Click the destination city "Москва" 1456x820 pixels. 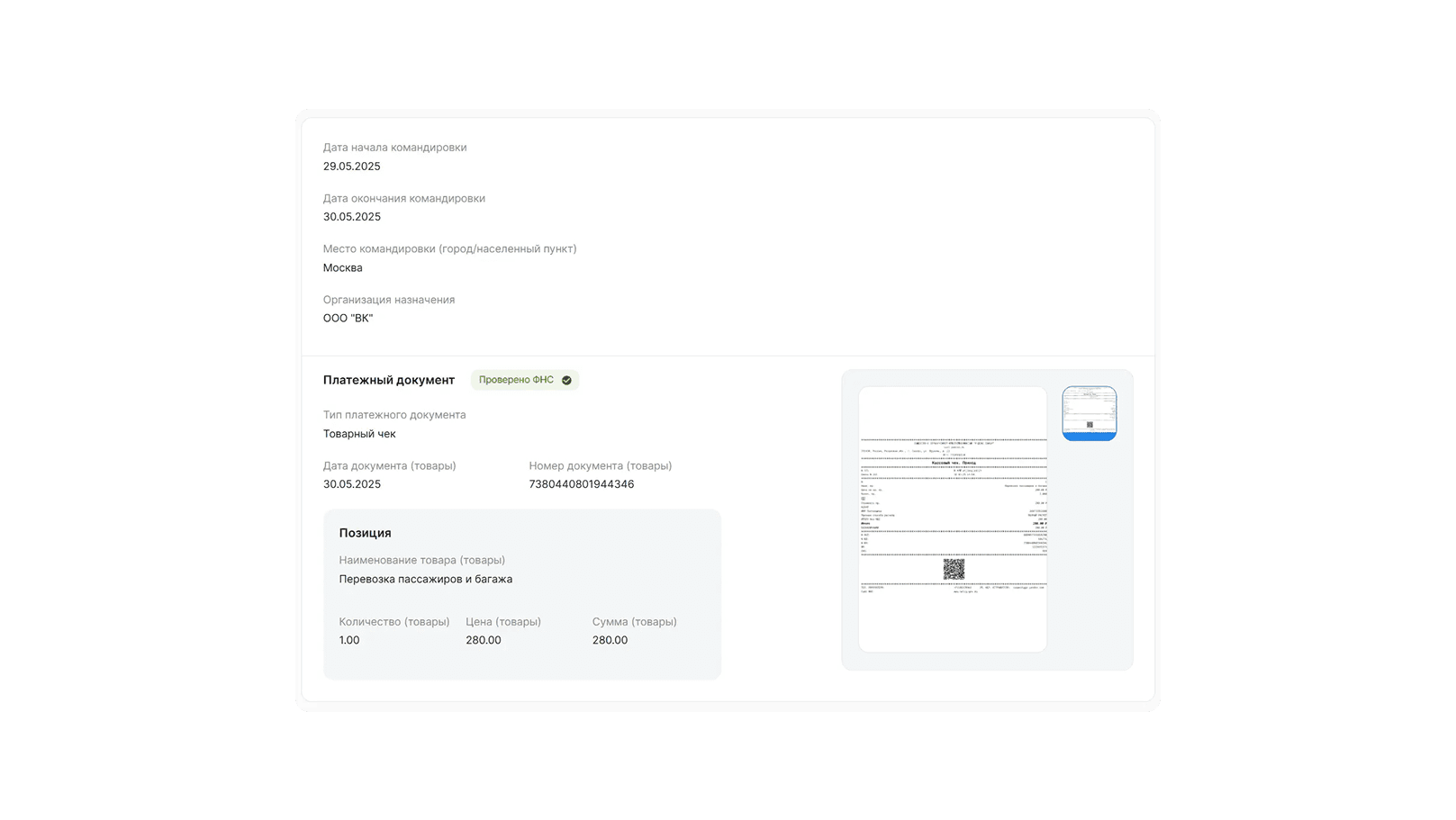point(343,268)
